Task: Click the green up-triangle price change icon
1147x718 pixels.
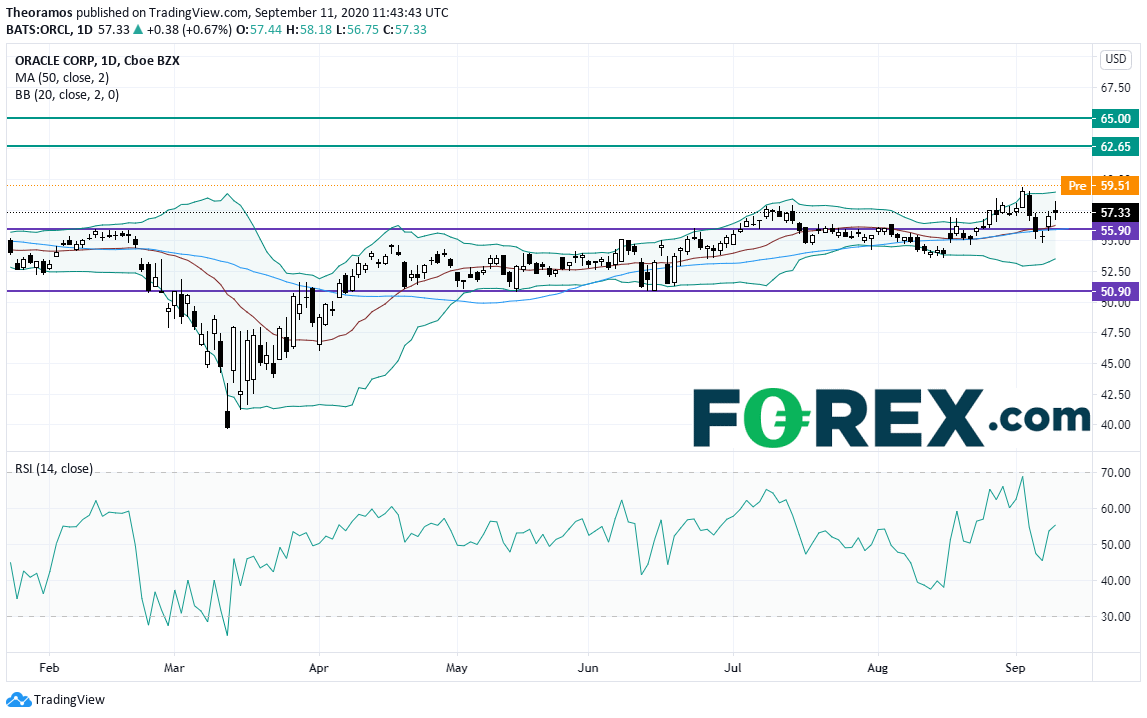Action: point(138,29)
